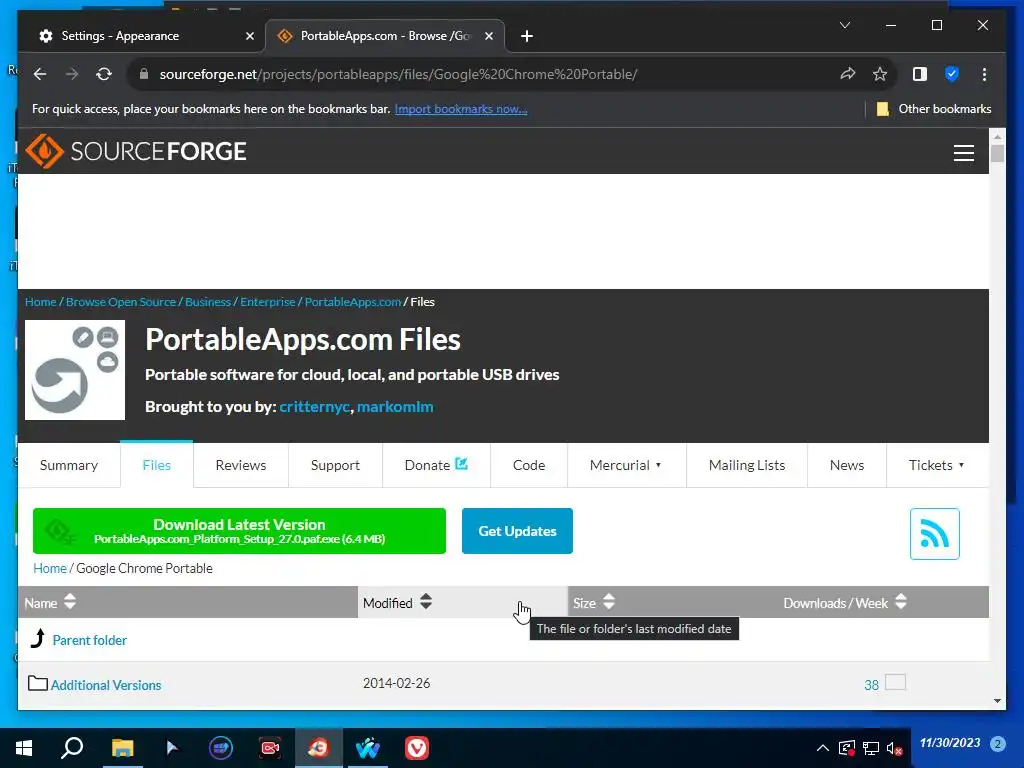
Task: Open the Code tab
Action: (529, 465)
